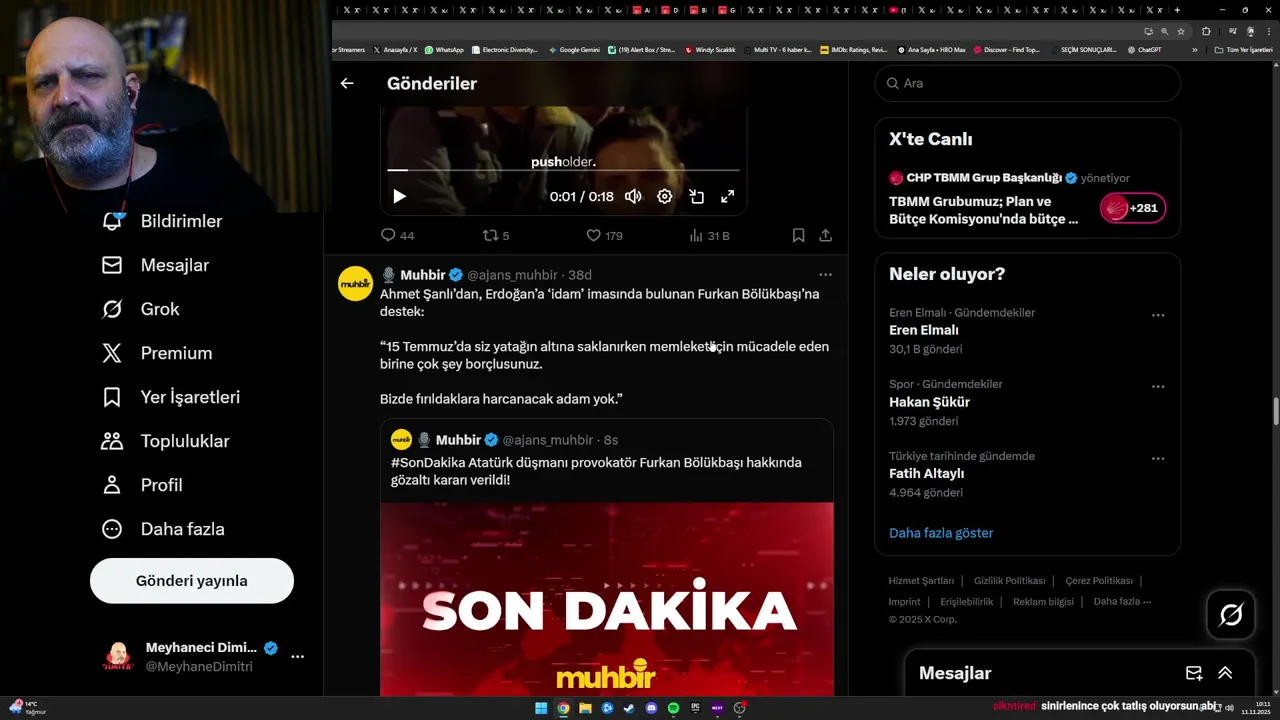The image size is (1280, 720).
Task: Open Spotify from the taskbar
Action: (673, 708)
